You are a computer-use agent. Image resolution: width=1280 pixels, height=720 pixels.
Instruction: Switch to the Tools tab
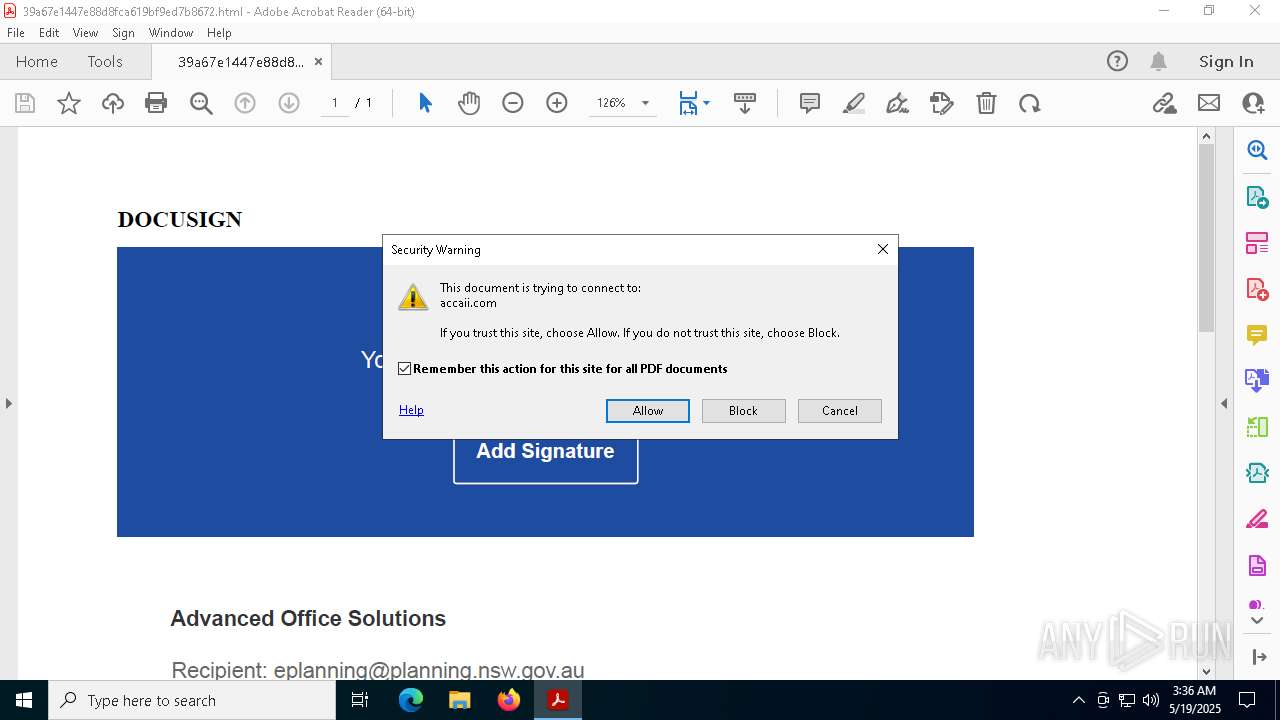105,61
